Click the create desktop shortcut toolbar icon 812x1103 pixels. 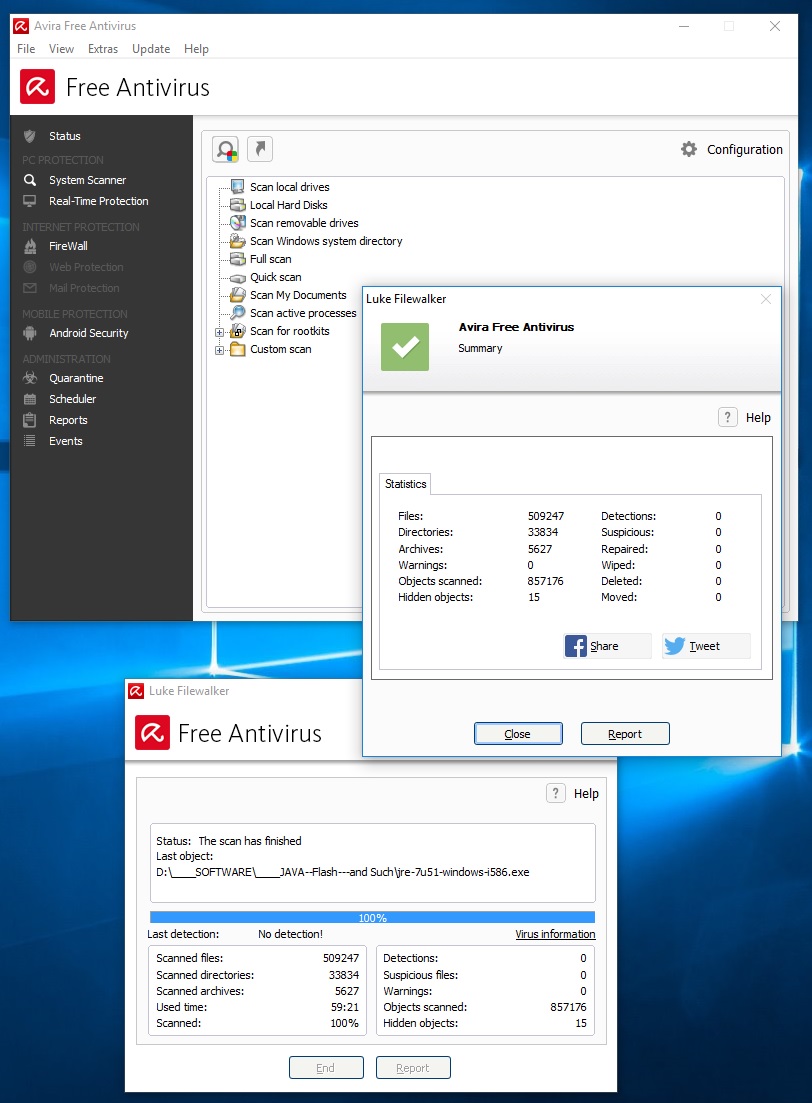point(260,149)
